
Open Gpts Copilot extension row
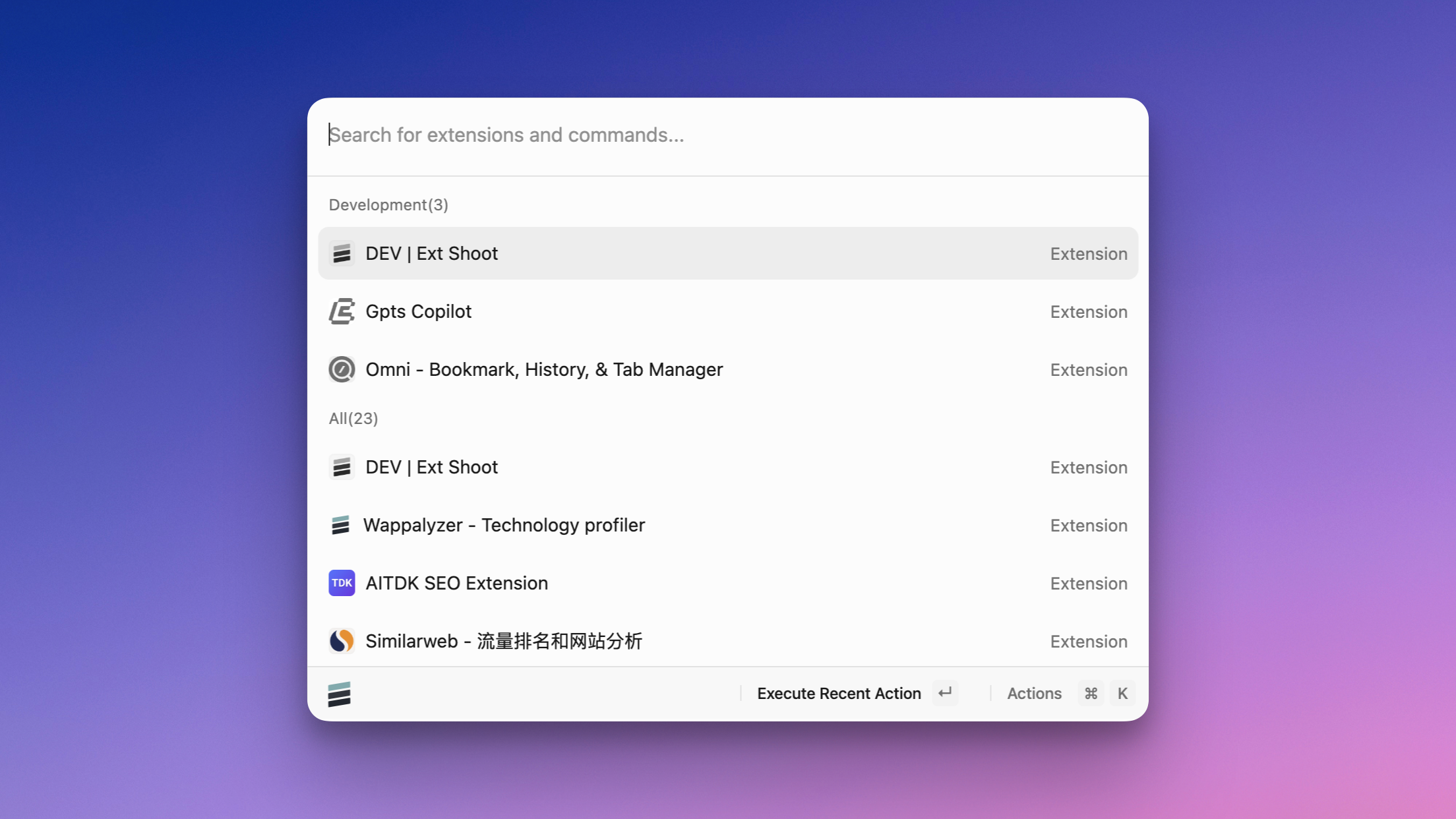point(728,311)
